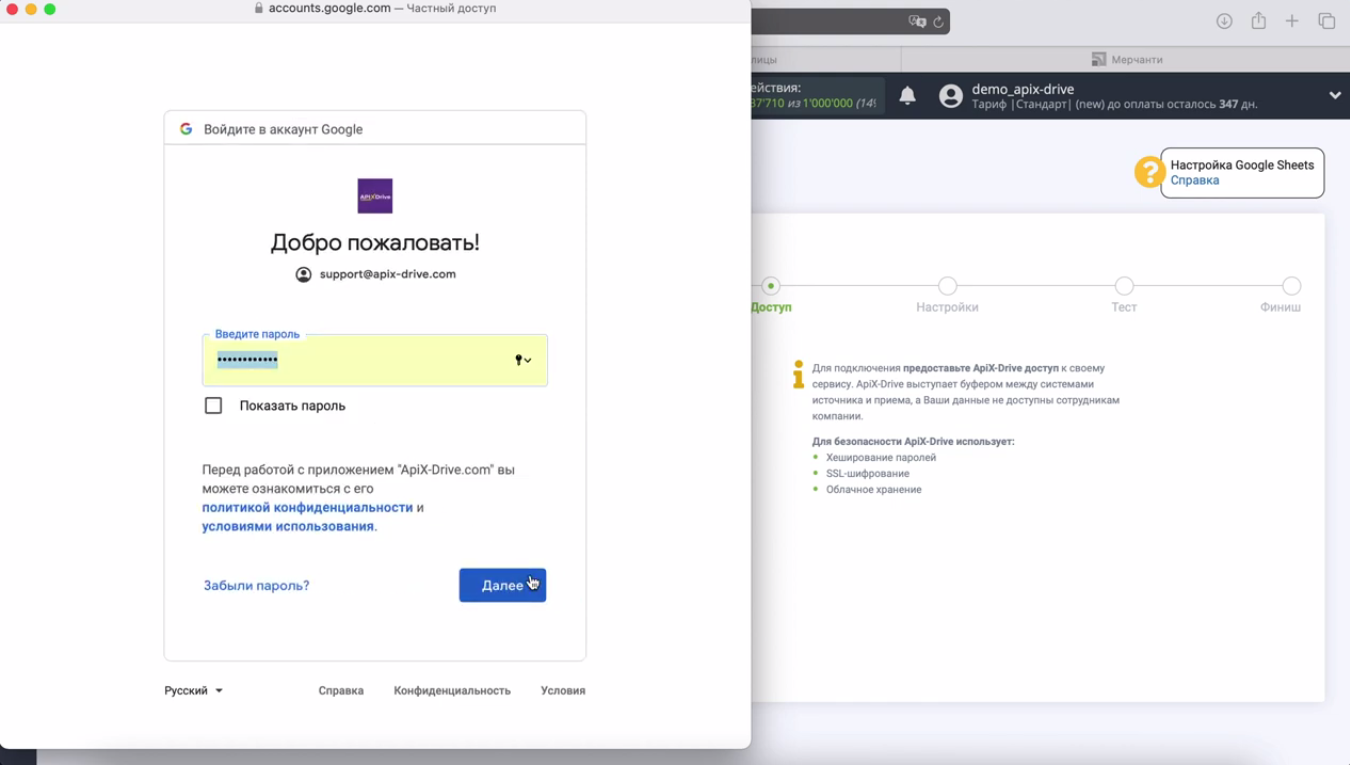Click the translate icon in address bar
1350x765 pixels.
point(917,22)
